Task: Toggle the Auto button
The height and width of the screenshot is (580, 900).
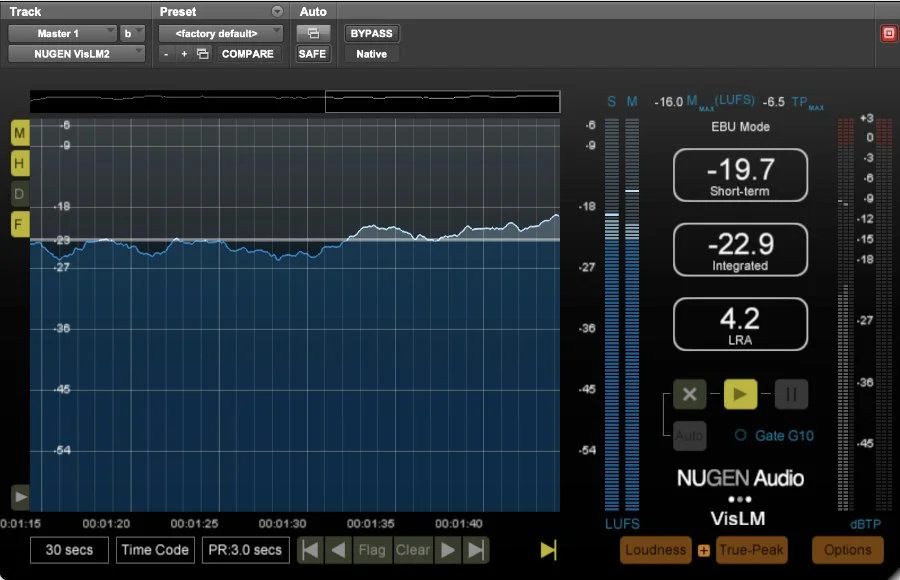Action: 689,435
